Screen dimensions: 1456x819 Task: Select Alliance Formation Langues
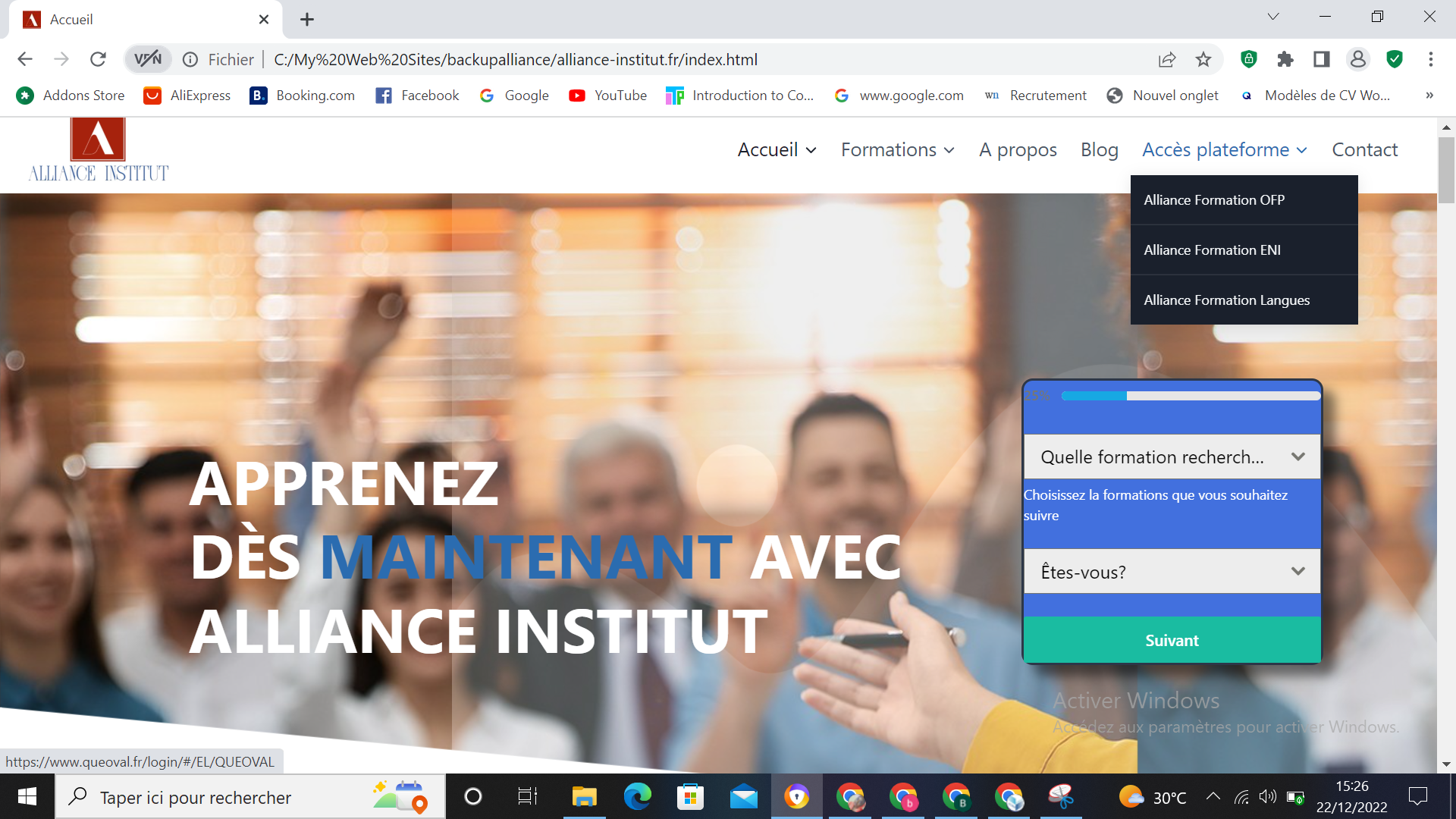click(1244, 300)
